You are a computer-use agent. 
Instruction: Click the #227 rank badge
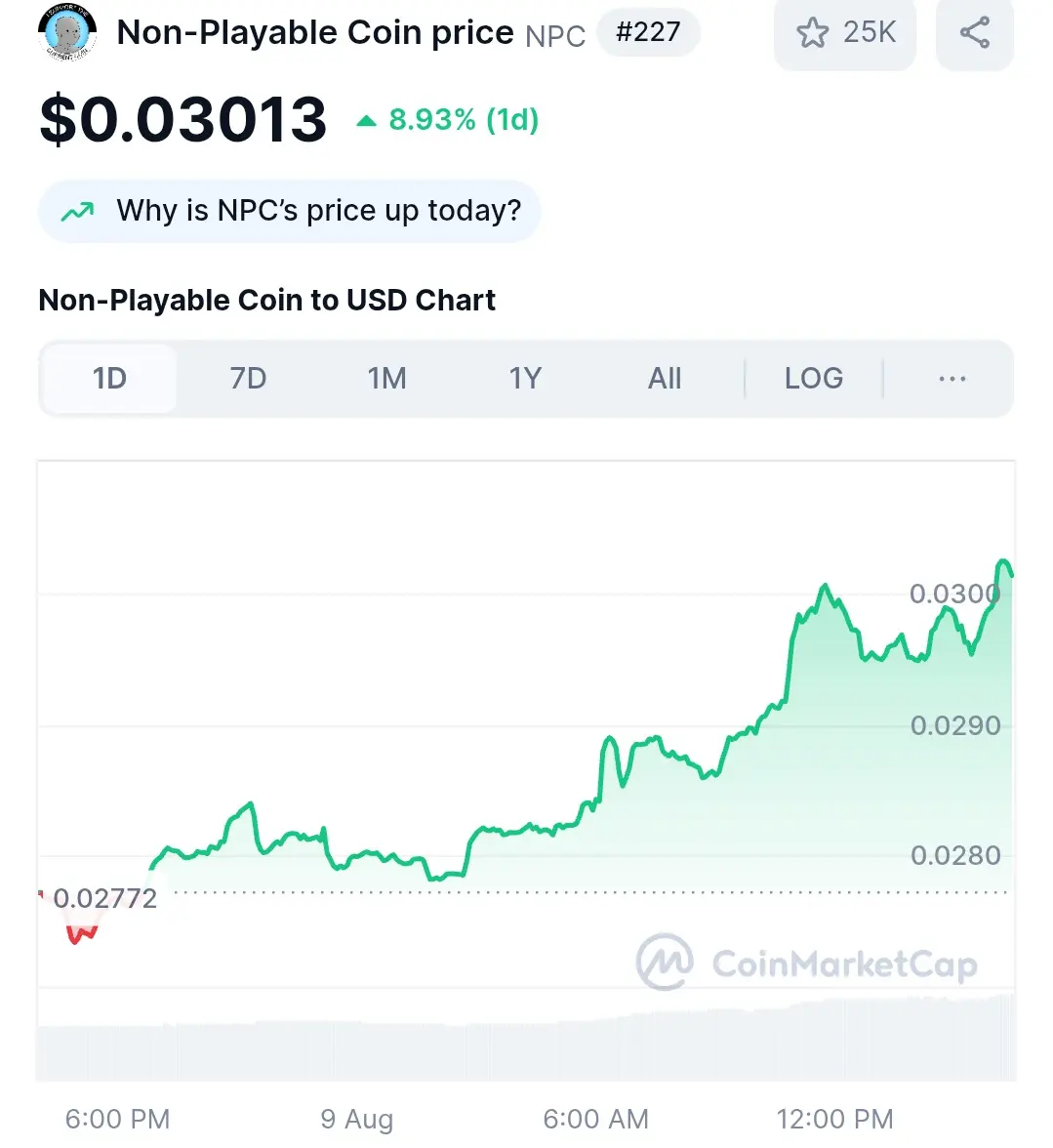point(648,32)
